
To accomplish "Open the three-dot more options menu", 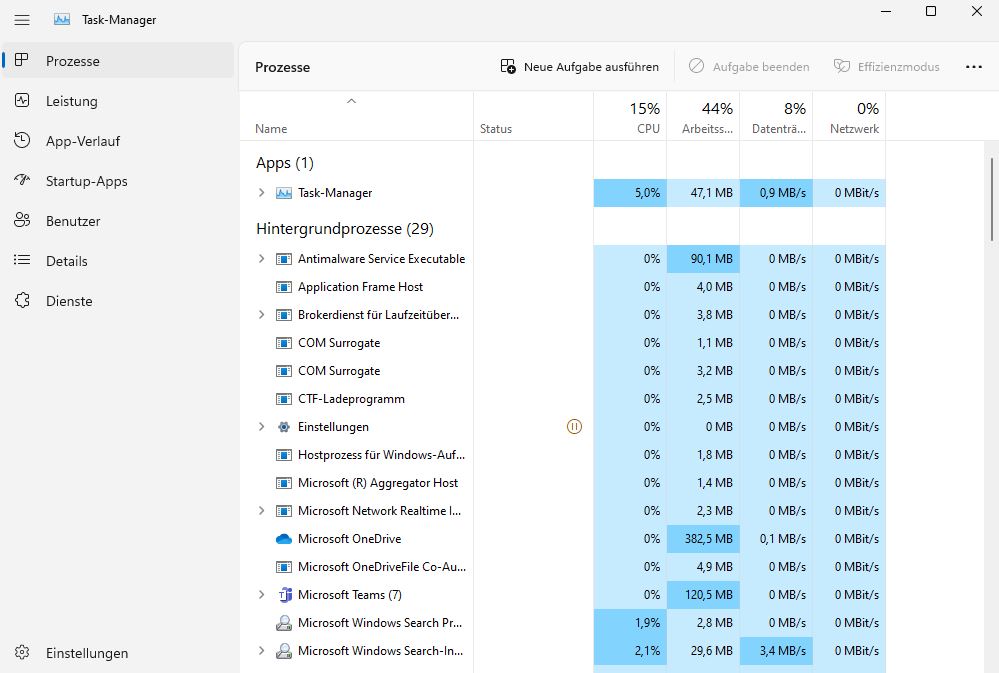I will [x=973, y=67].
